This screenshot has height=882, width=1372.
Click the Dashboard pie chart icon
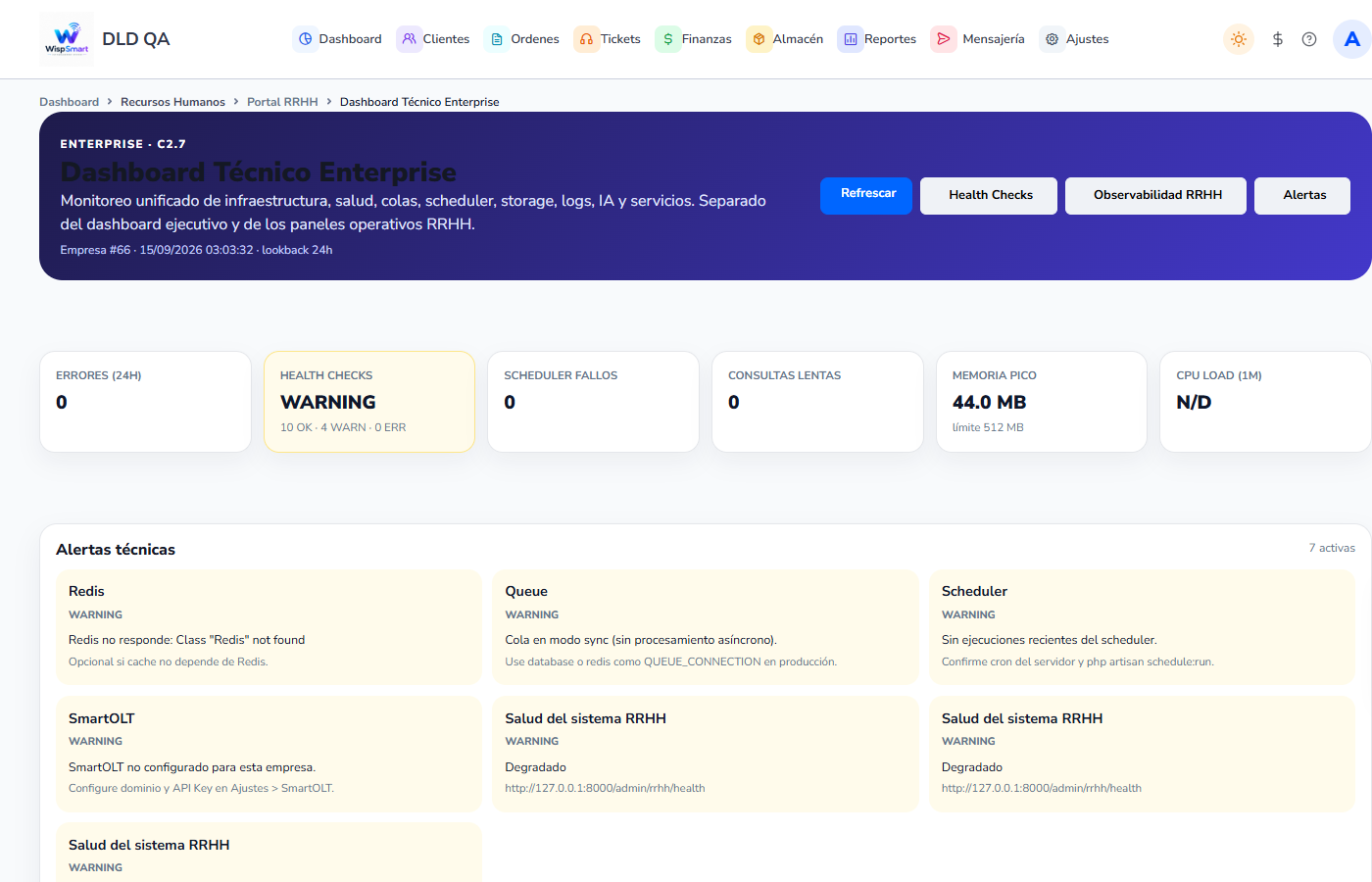tap(306, 39)
